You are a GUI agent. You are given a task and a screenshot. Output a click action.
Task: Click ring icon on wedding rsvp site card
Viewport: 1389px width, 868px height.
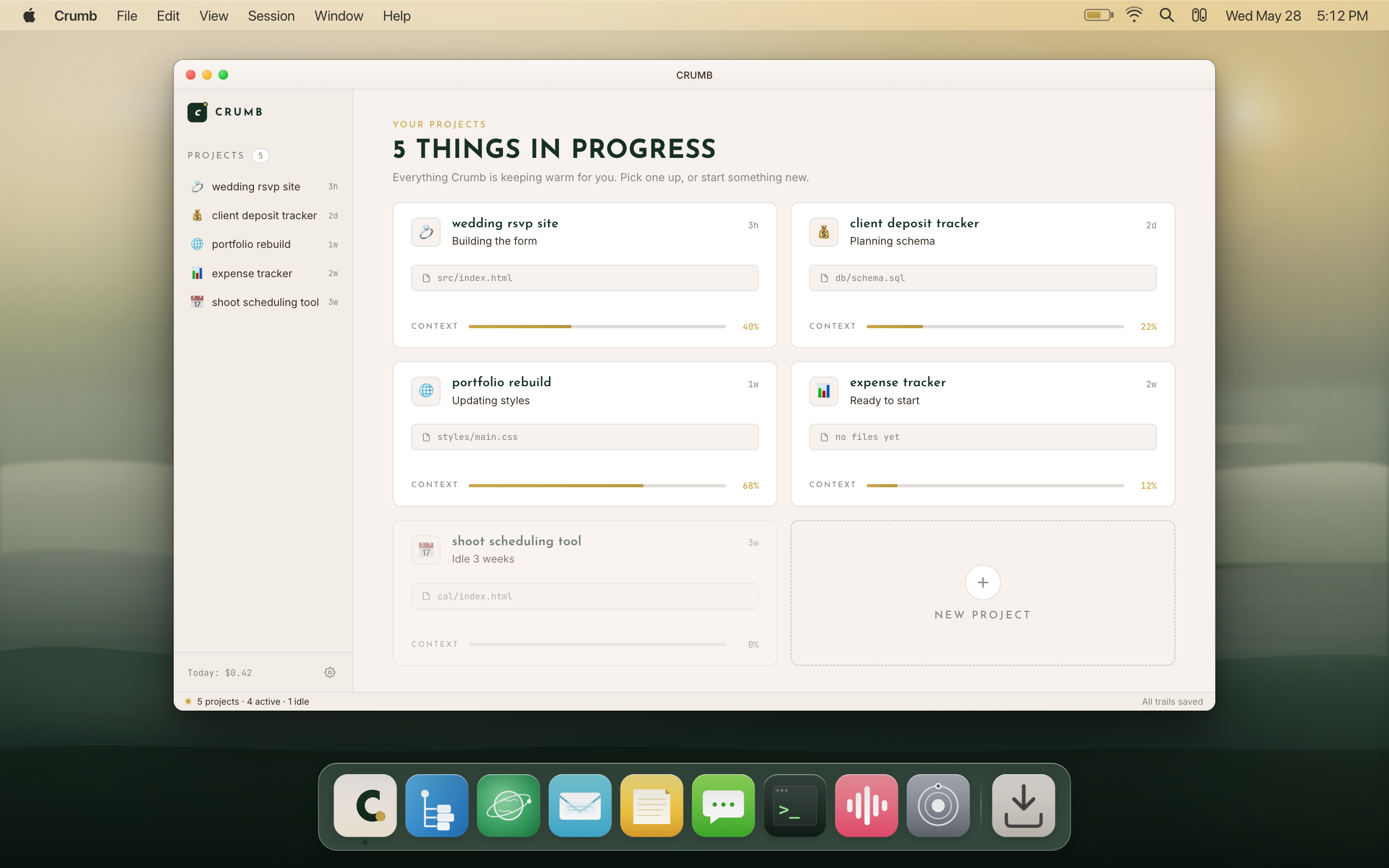coord(426,232)
